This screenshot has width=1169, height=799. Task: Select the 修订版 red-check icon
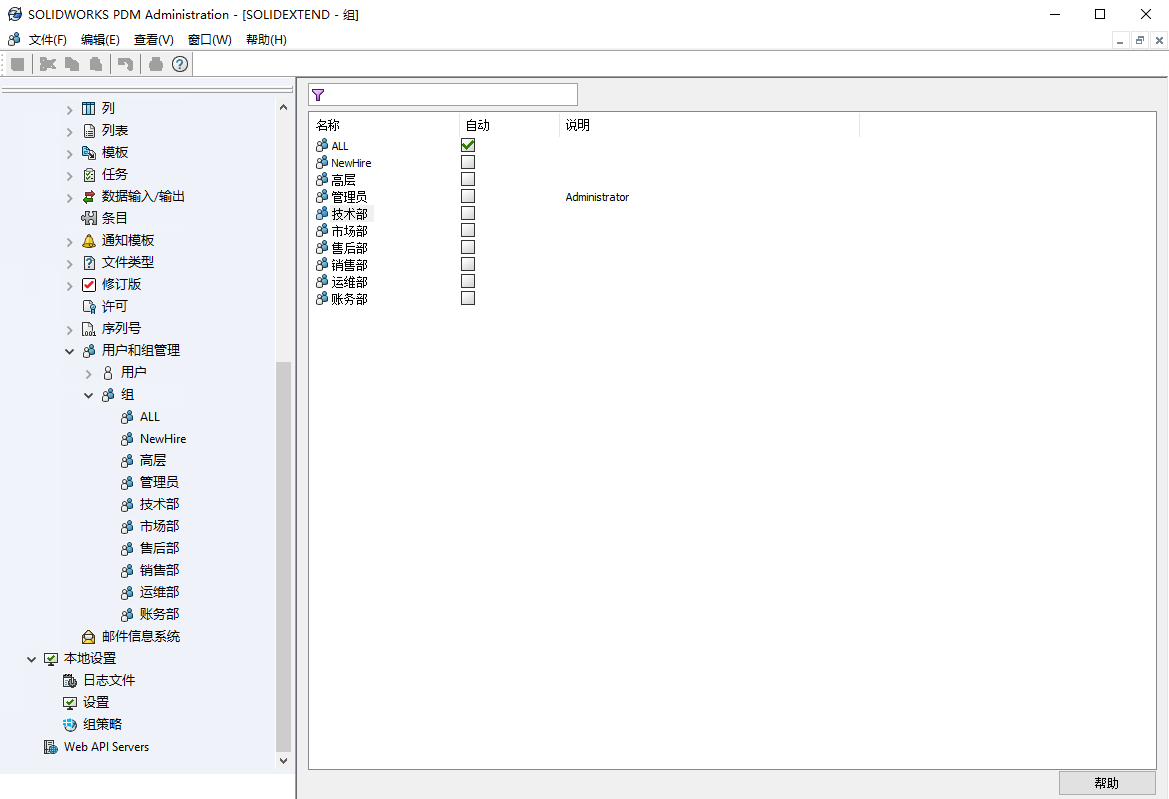coord(89,284)
